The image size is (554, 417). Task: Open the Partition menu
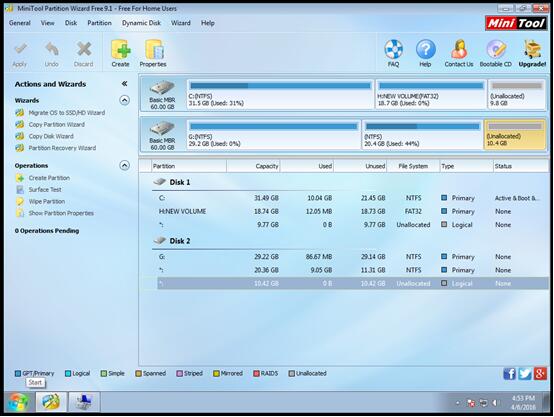pos(99,23)
